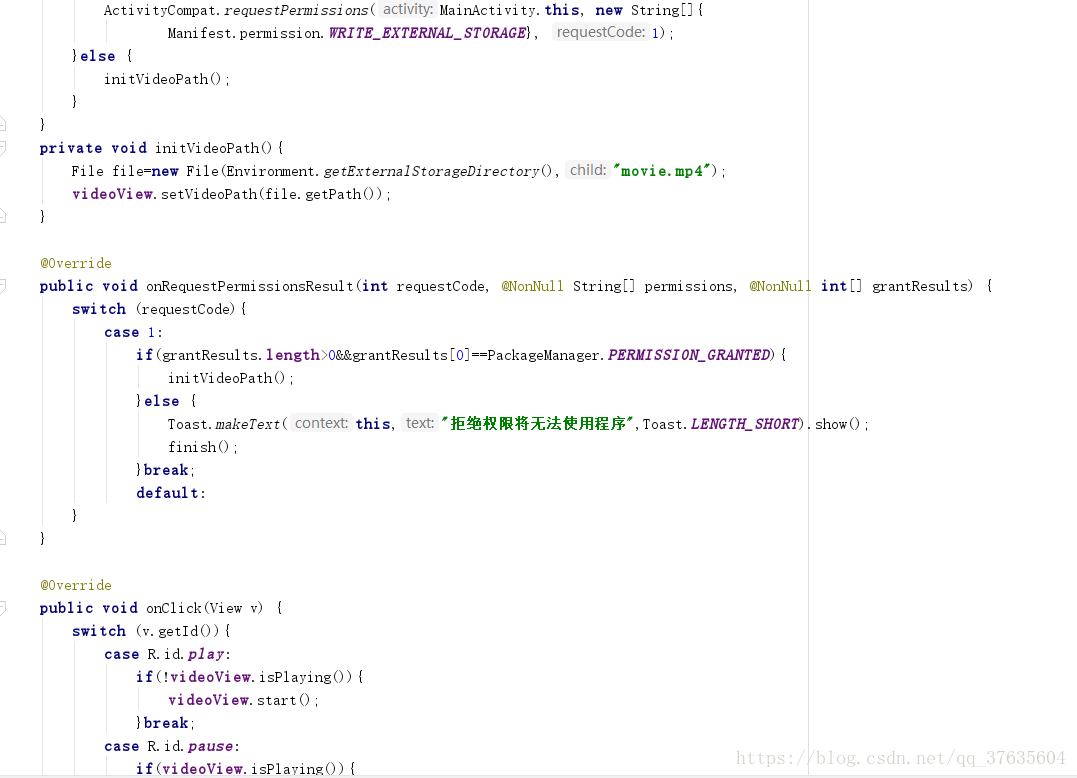Screen dimensions: 1077x778
Task: Click the 'int[] grantResults' parameter
Action: point(896,286)
